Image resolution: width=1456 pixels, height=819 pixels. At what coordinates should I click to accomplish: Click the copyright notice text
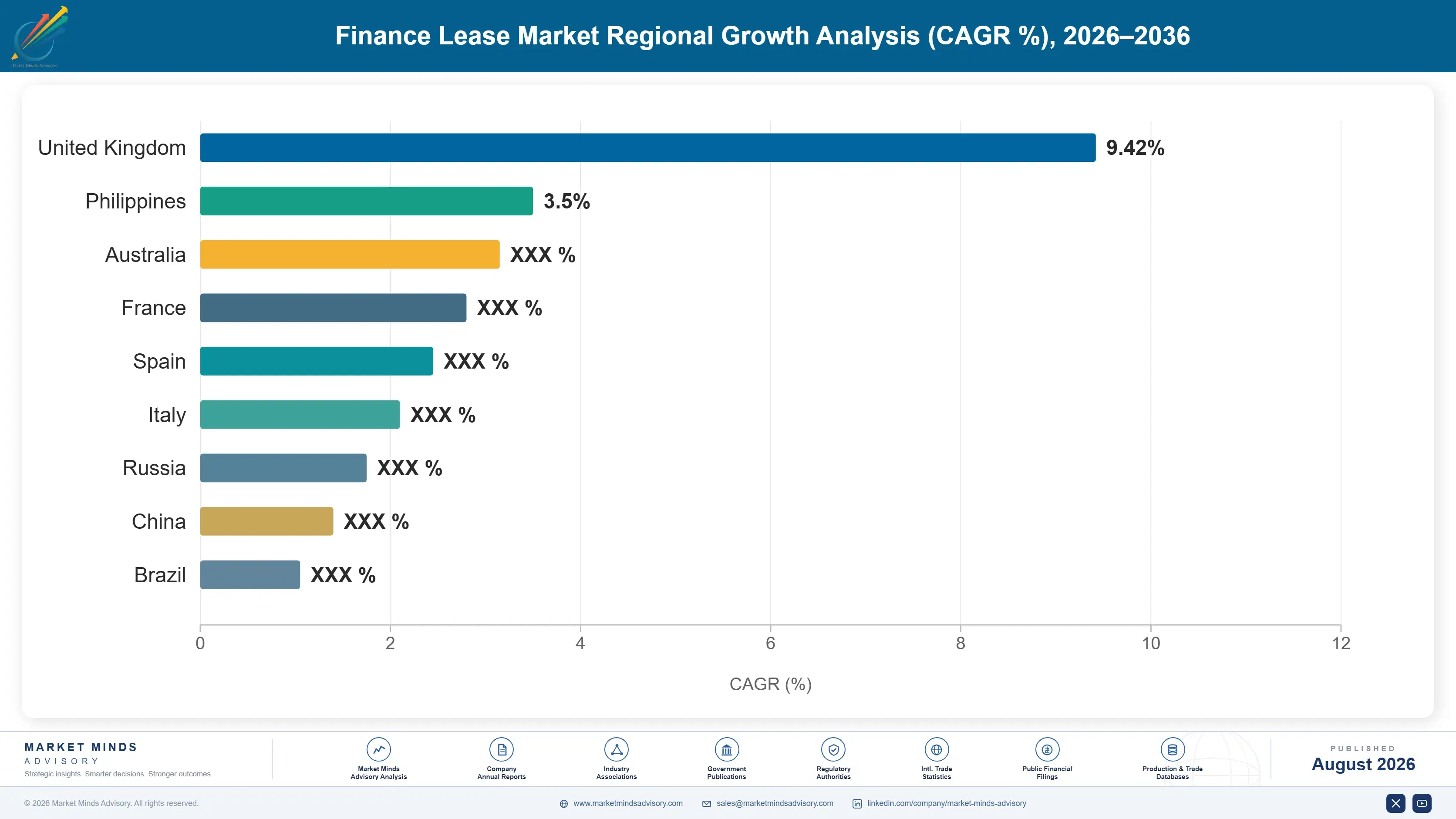(x=111, y=803)
